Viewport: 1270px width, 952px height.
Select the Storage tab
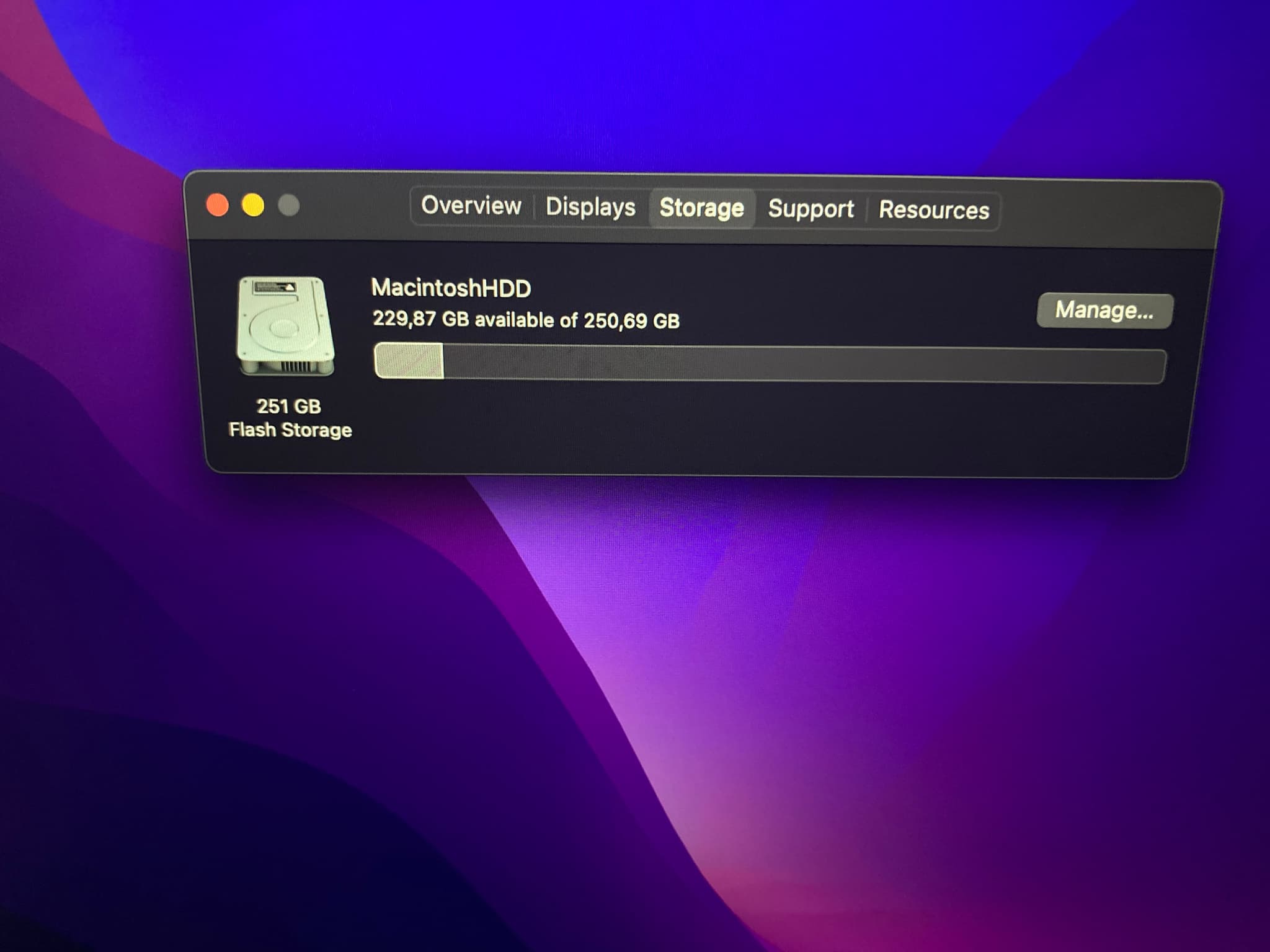(x=701, y=208)
